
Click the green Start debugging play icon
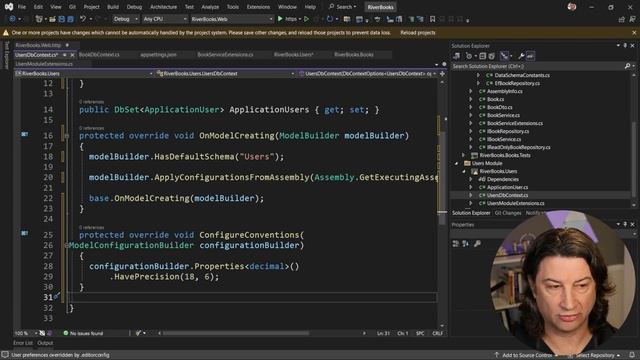click(x=280, y=19)
